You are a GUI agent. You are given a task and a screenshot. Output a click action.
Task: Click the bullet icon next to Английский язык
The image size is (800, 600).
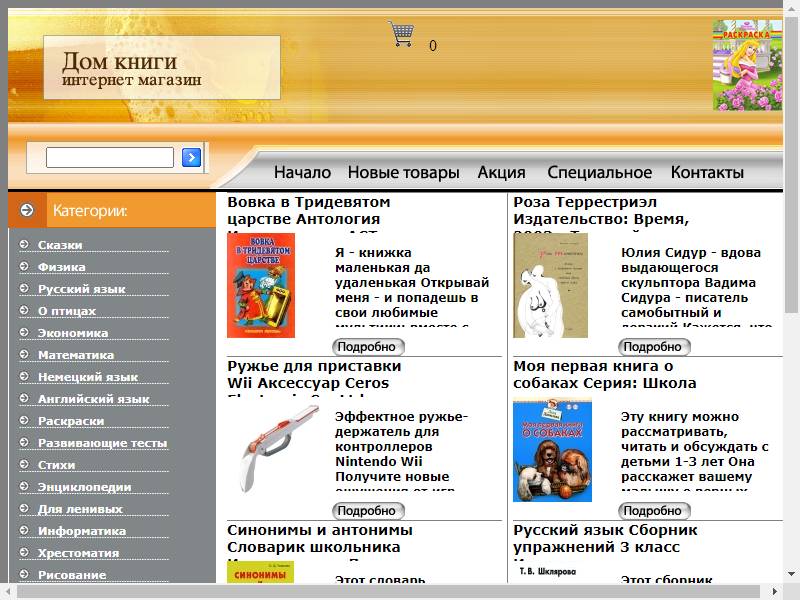(24, 398)
